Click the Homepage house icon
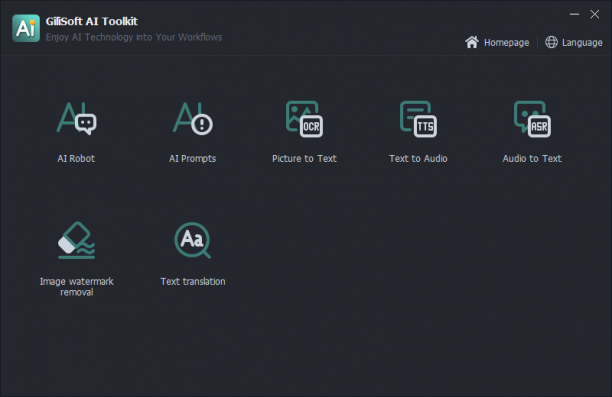Image resolution: width=612 pixels, height=397 pixels. (472, 42)
